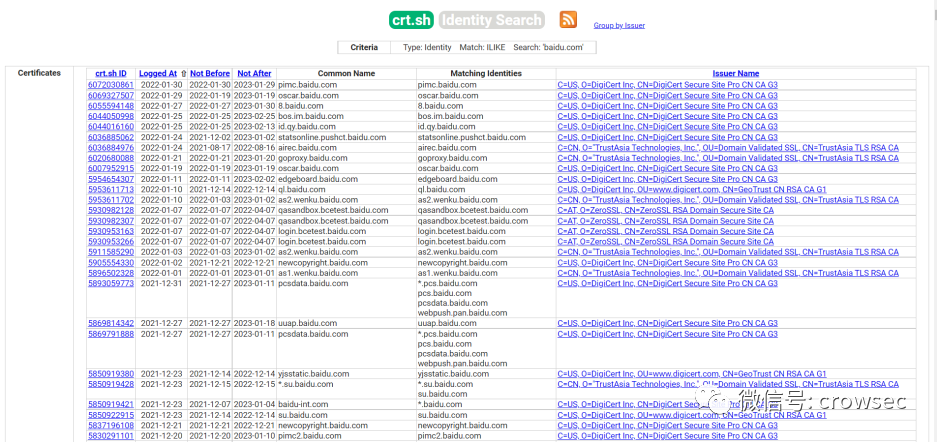Sort by Not Before column header

pyautogui.click(x=210, y=73)
